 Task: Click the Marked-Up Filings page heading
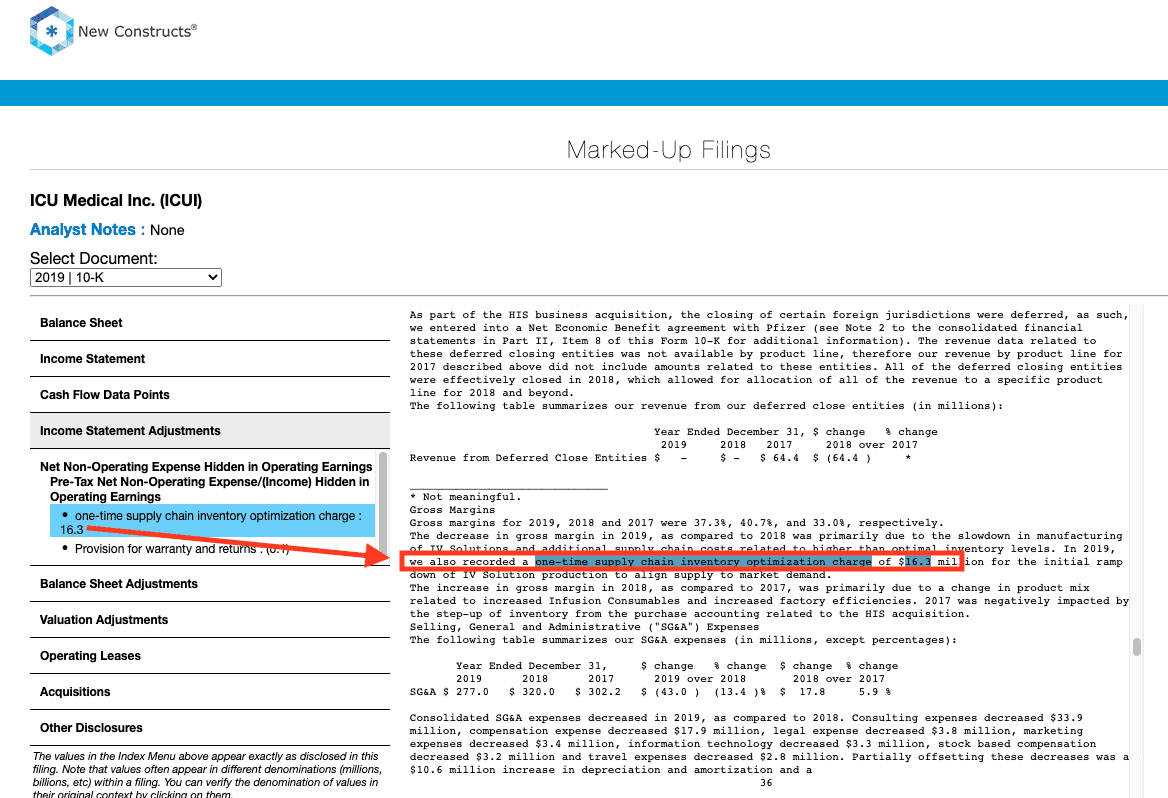click(x=668, y=150)
